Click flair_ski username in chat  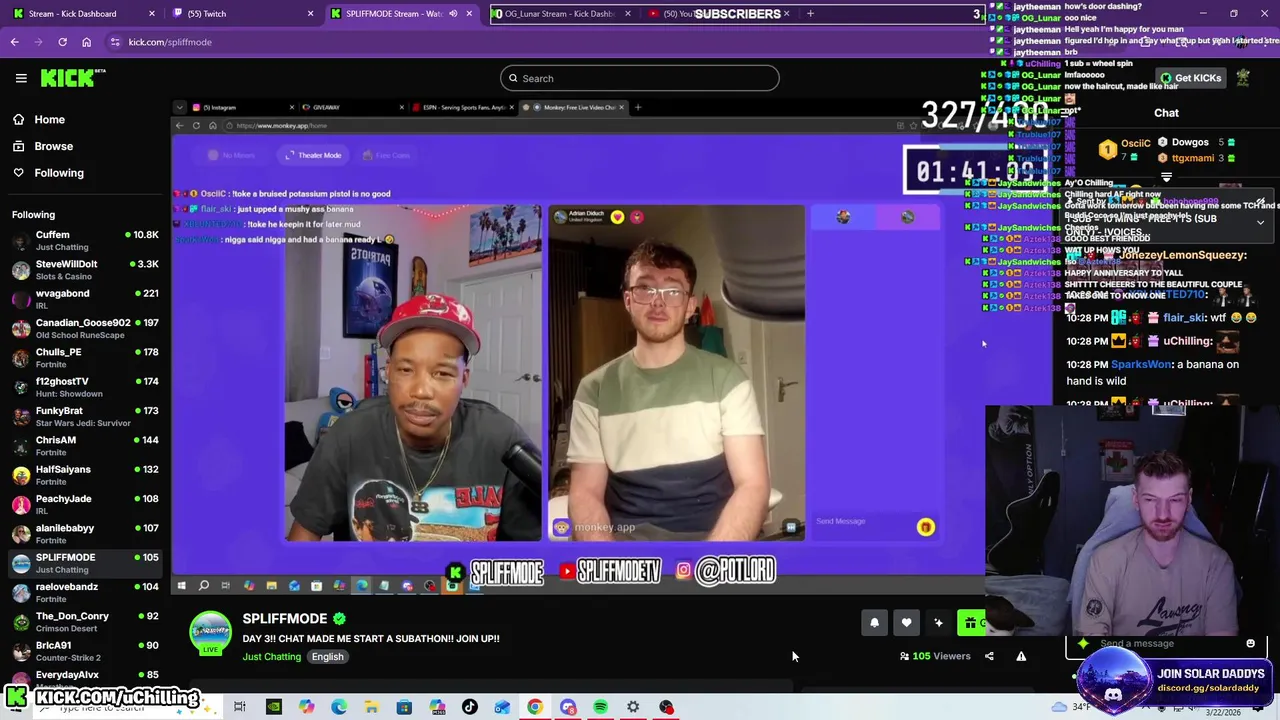[x=1184, y=318]
